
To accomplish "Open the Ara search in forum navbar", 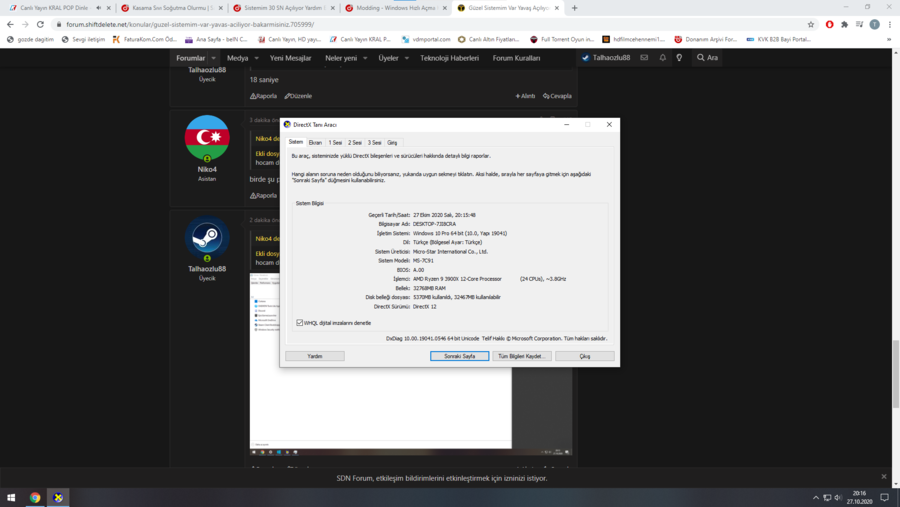I will [x=707, y=57].
